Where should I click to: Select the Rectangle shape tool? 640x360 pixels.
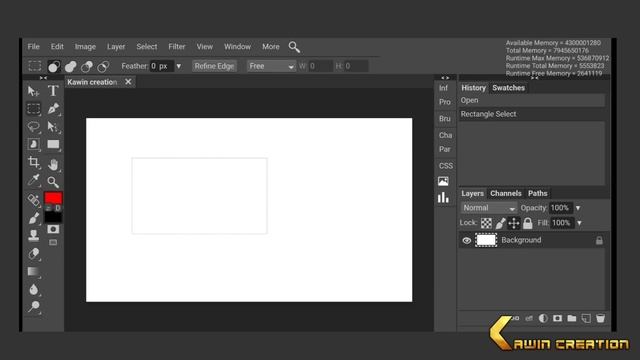point(53,144)
